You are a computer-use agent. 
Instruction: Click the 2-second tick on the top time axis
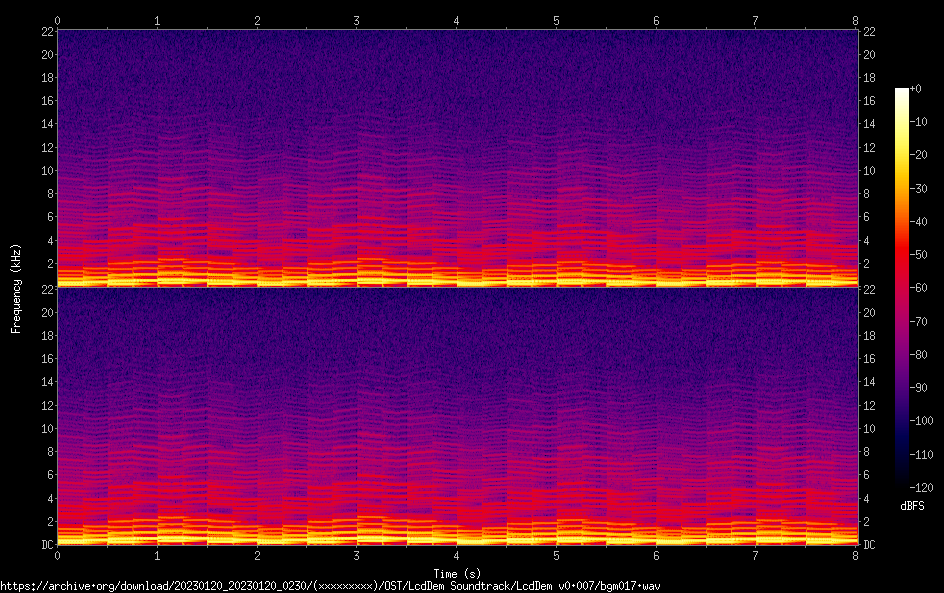click(257, 20)
